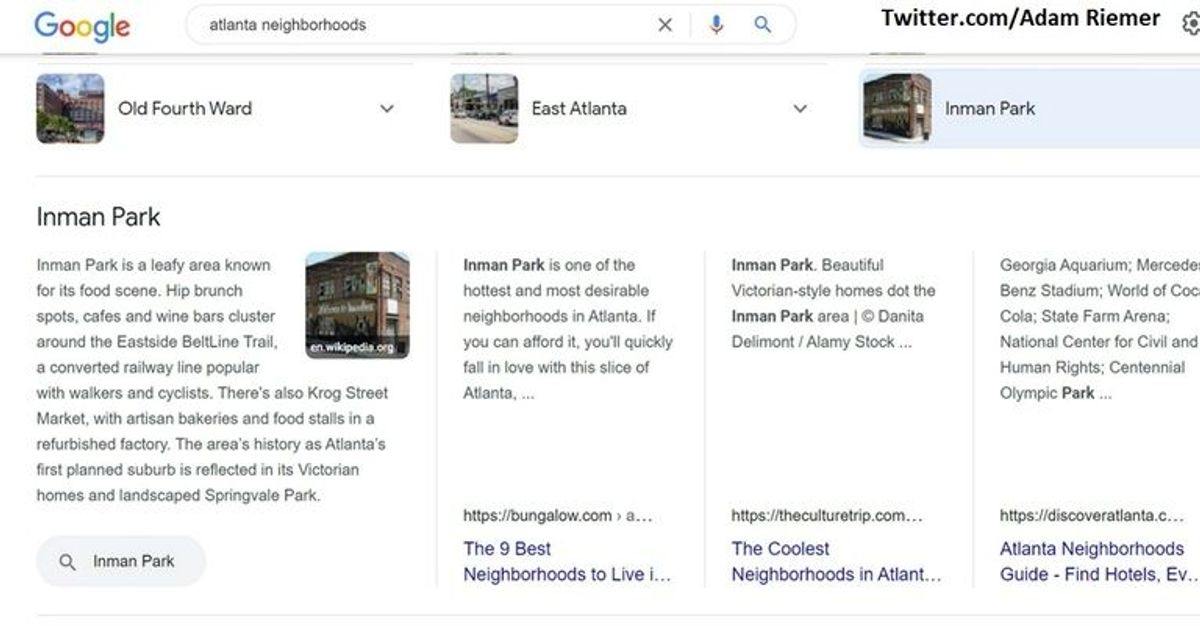
Task: Open the en.wikipedia.org Inman Park image
Action: (x=357, y=305)
